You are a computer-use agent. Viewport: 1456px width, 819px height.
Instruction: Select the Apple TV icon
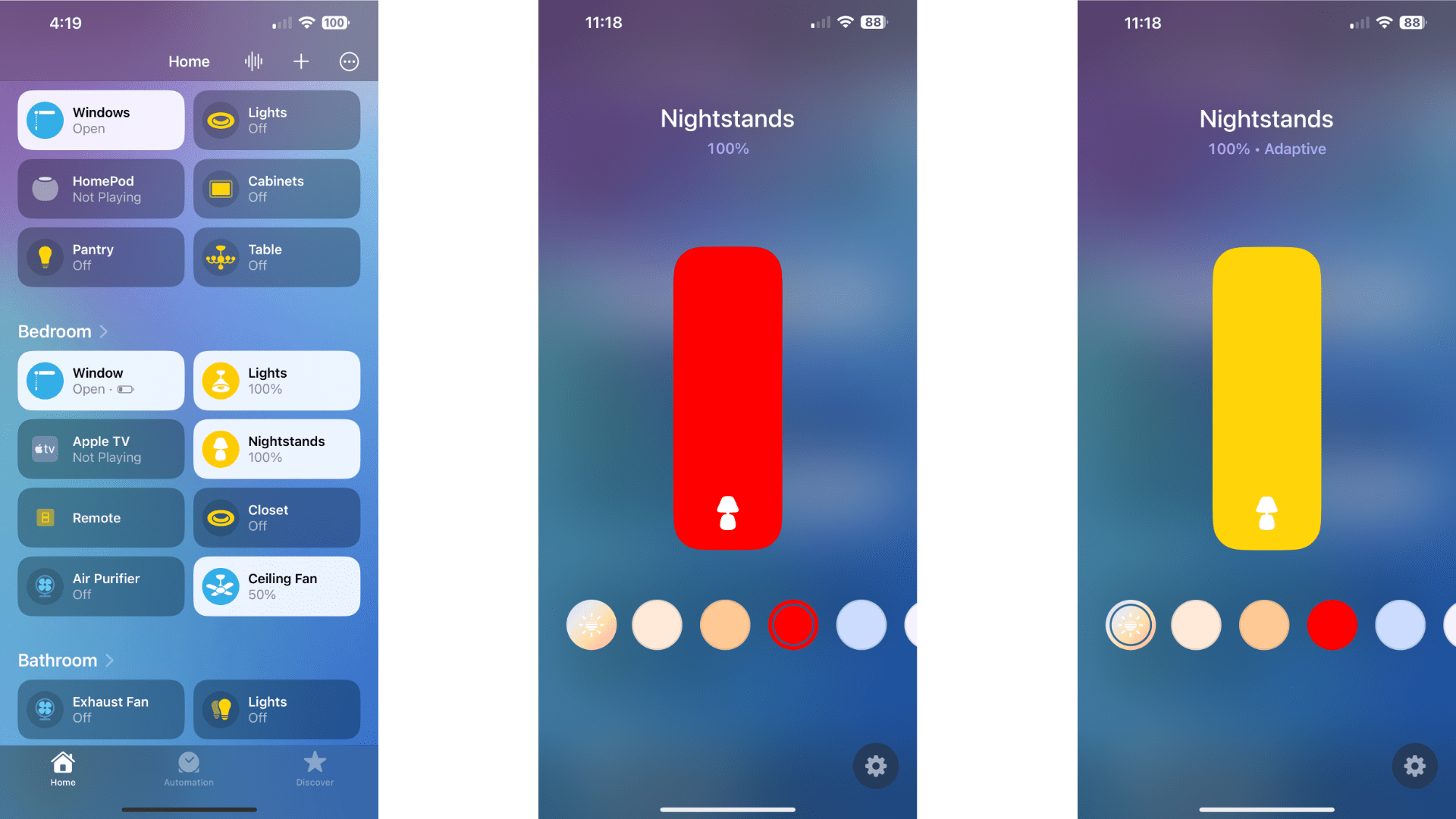pos(45,449)
